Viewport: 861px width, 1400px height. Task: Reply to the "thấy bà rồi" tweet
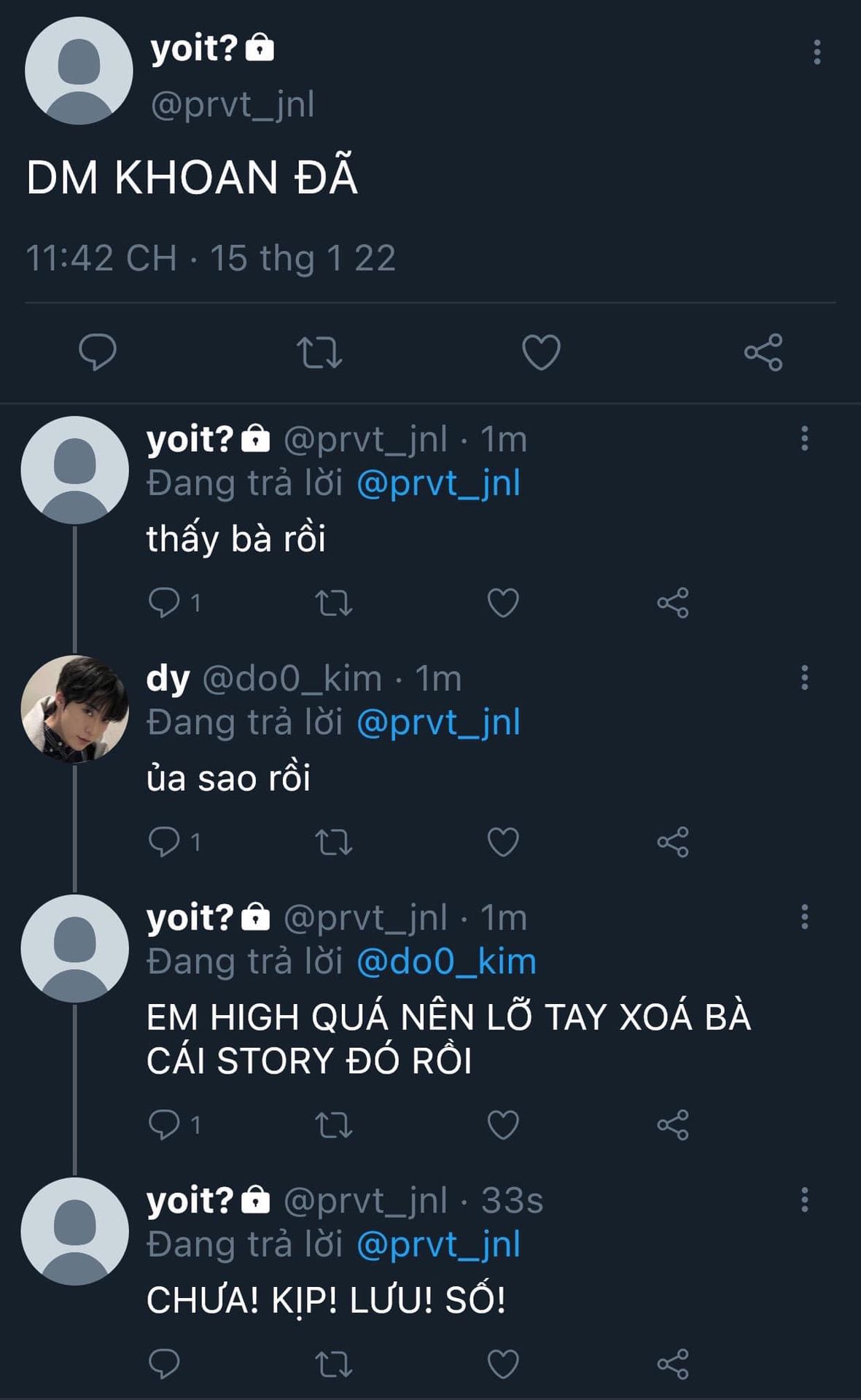point(164,603)
